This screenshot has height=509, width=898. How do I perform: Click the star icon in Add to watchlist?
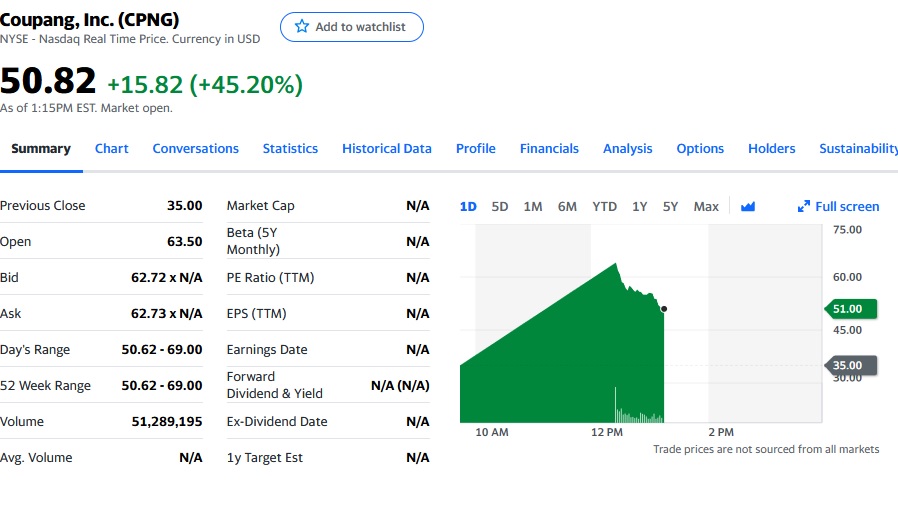[x=302, y=26]
